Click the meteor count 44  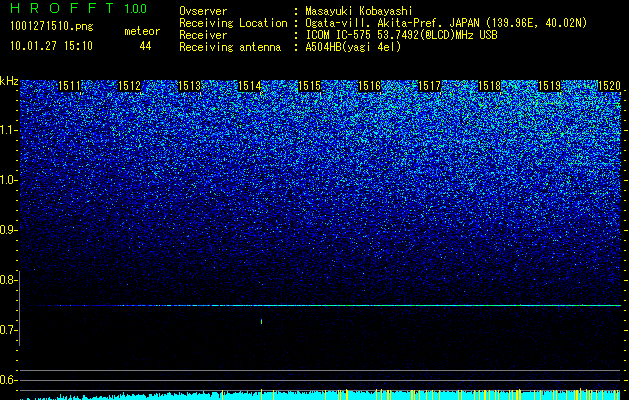pos(145,46)
